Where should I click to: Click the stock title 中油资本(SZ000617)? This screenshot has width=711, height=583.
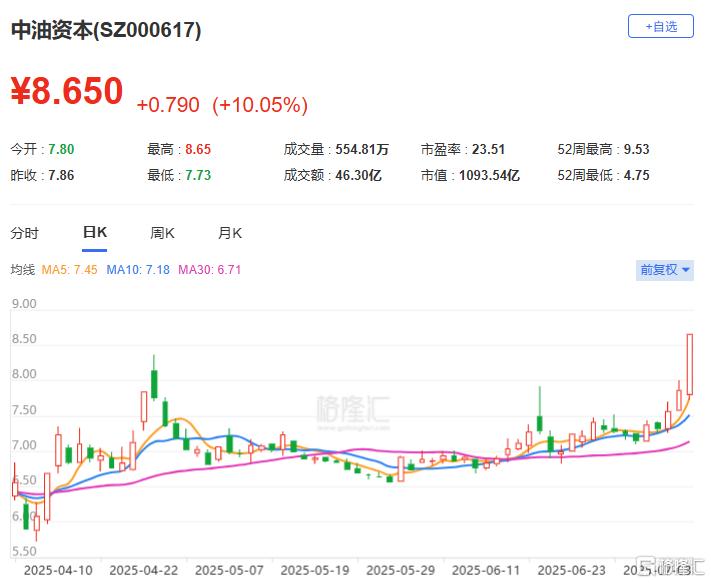tap(106, 31)
